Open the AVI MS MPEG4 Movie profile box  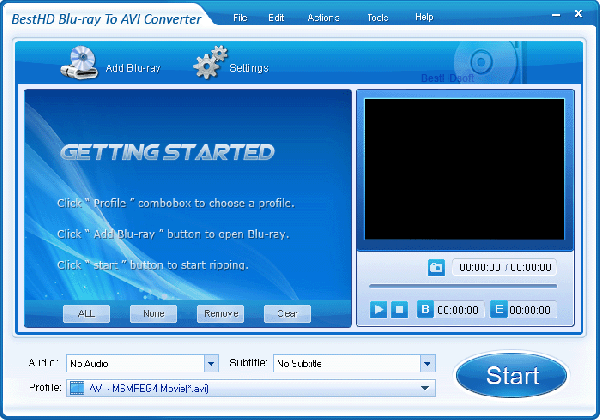[x=251, y=388]
